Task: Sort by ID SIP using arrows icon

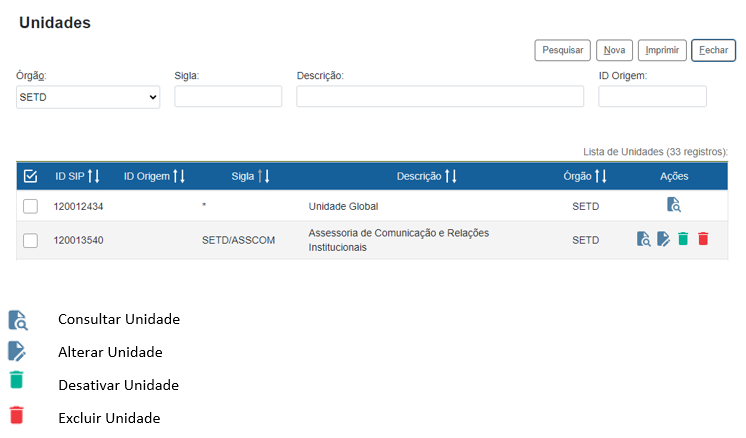Action: pyautogui.click(x=94, y=176)
